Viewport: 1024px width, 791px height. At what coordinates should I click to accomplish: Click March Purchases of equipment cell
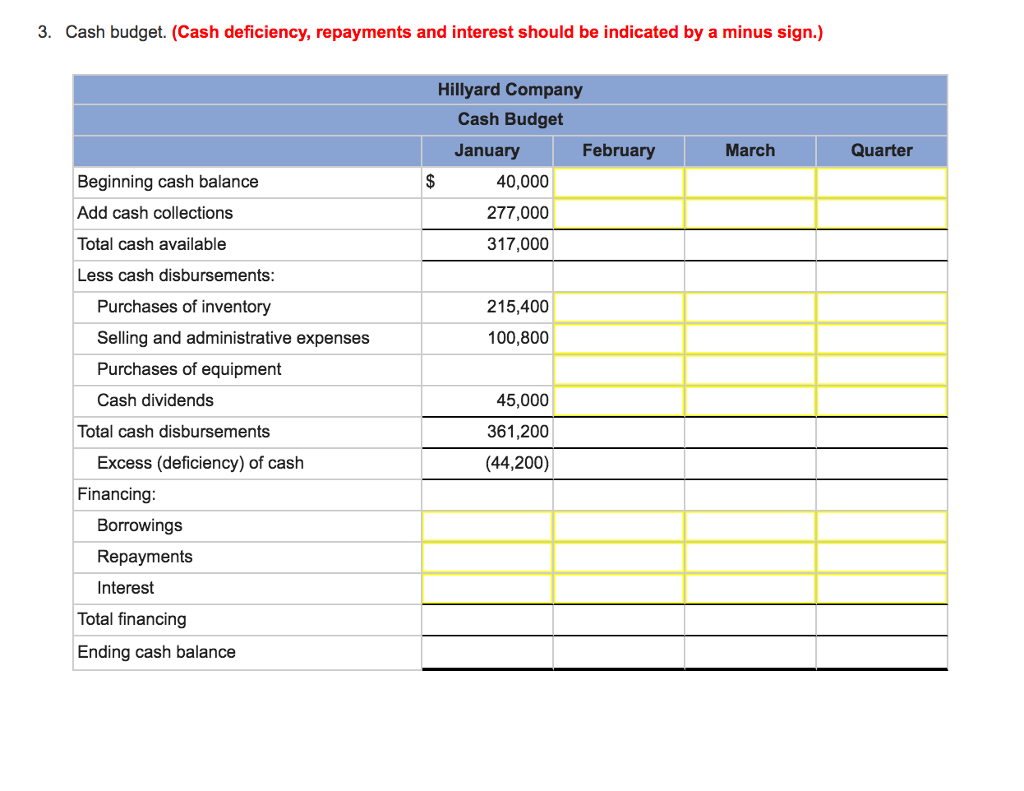[x=750, y=370]
